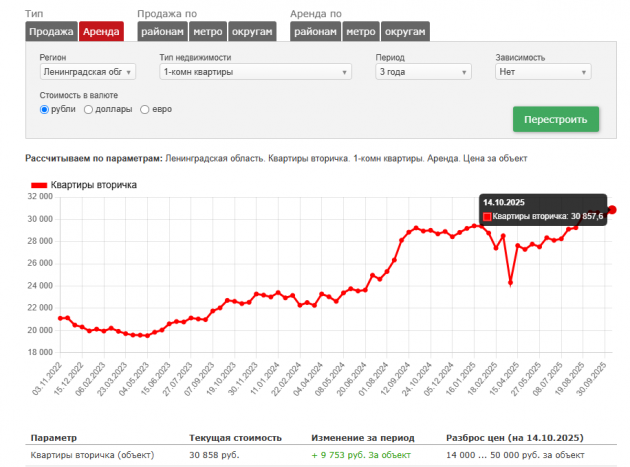Click the first chart data point at 03.11.2022
Viewport: 630px width, 467px height.
[60, 318]
